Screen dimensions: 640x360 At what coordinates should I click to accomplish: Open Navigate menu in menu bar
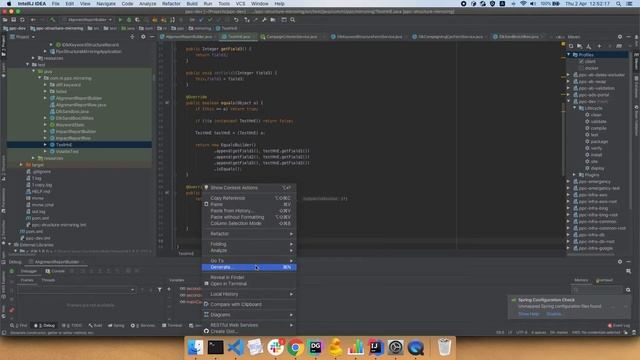pyautogui.click(x=106, y=4)
